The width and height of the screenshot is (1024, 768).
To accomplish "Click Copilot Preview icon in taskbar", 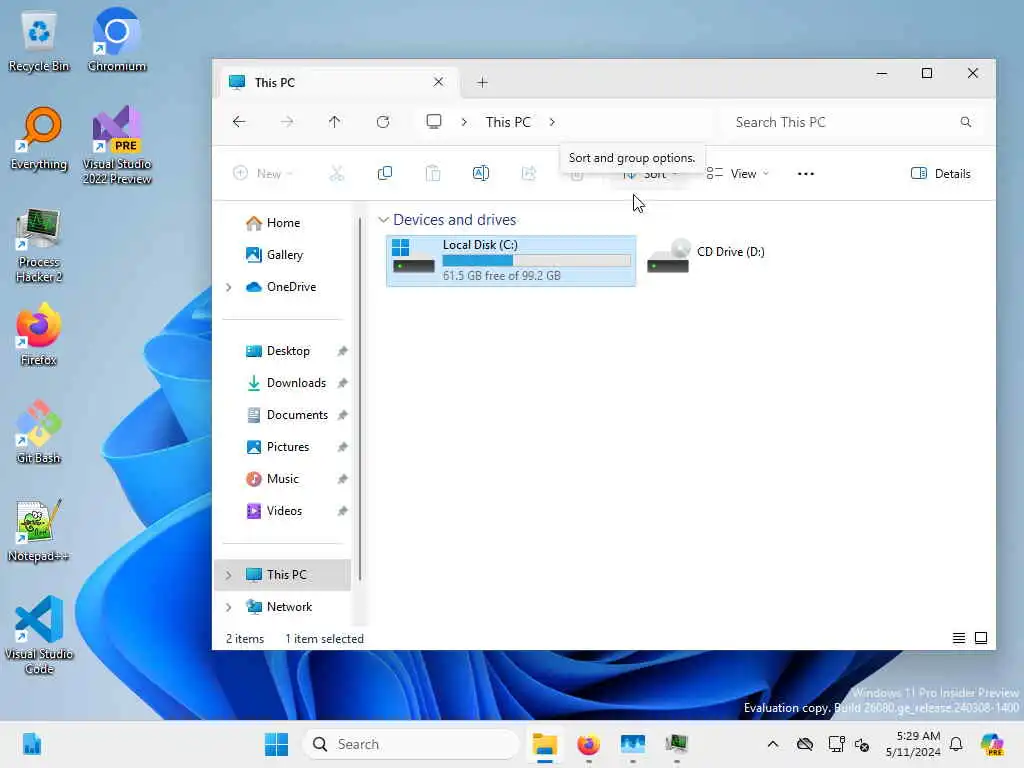I will click(992, 744).
